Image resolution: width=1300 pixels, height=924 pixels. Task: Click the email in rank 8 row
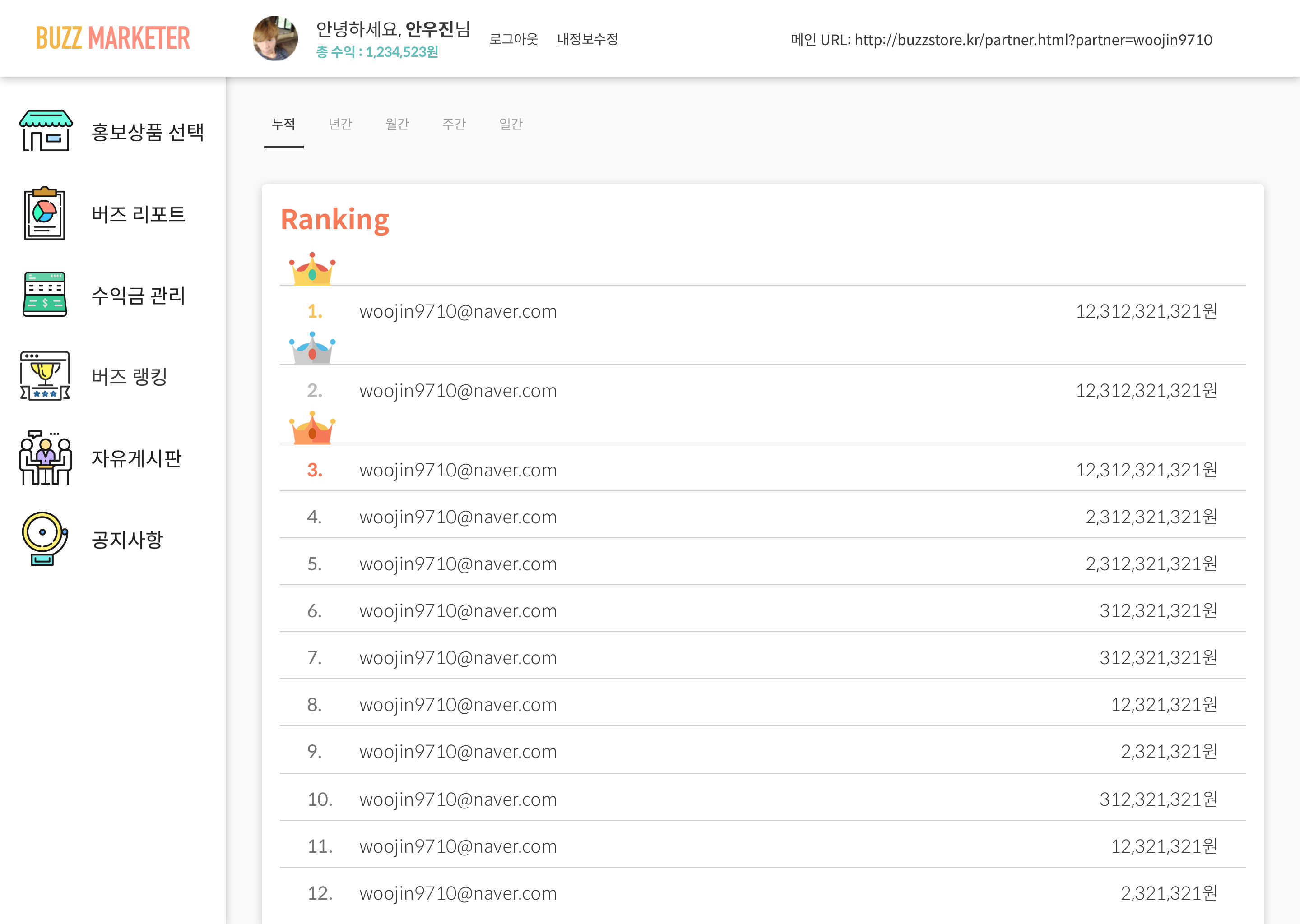pos(458,706)
